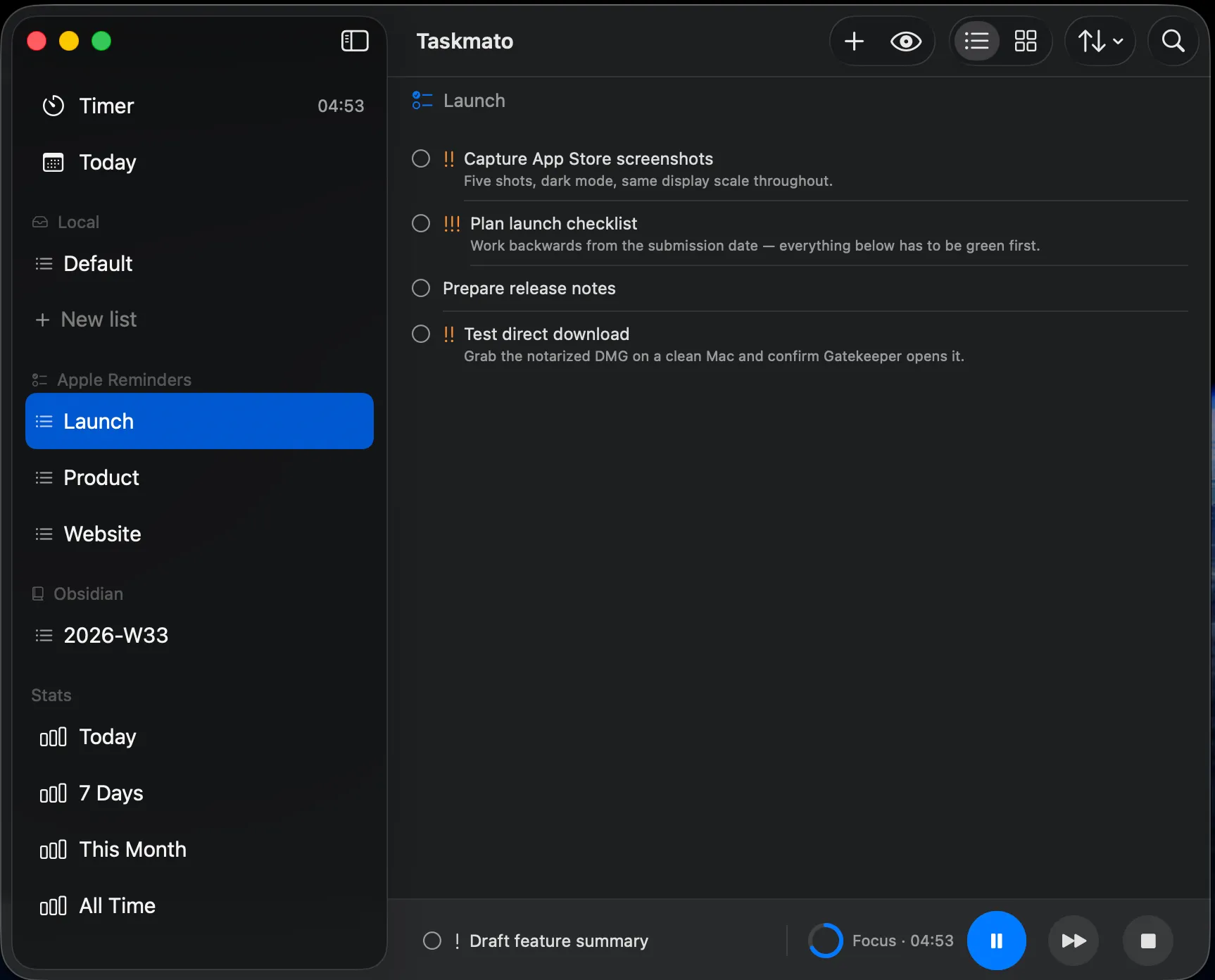Click the note 'Work backwards from the submission date'
The height and width of the screenshot is (980, 1215).
point(755,246)
